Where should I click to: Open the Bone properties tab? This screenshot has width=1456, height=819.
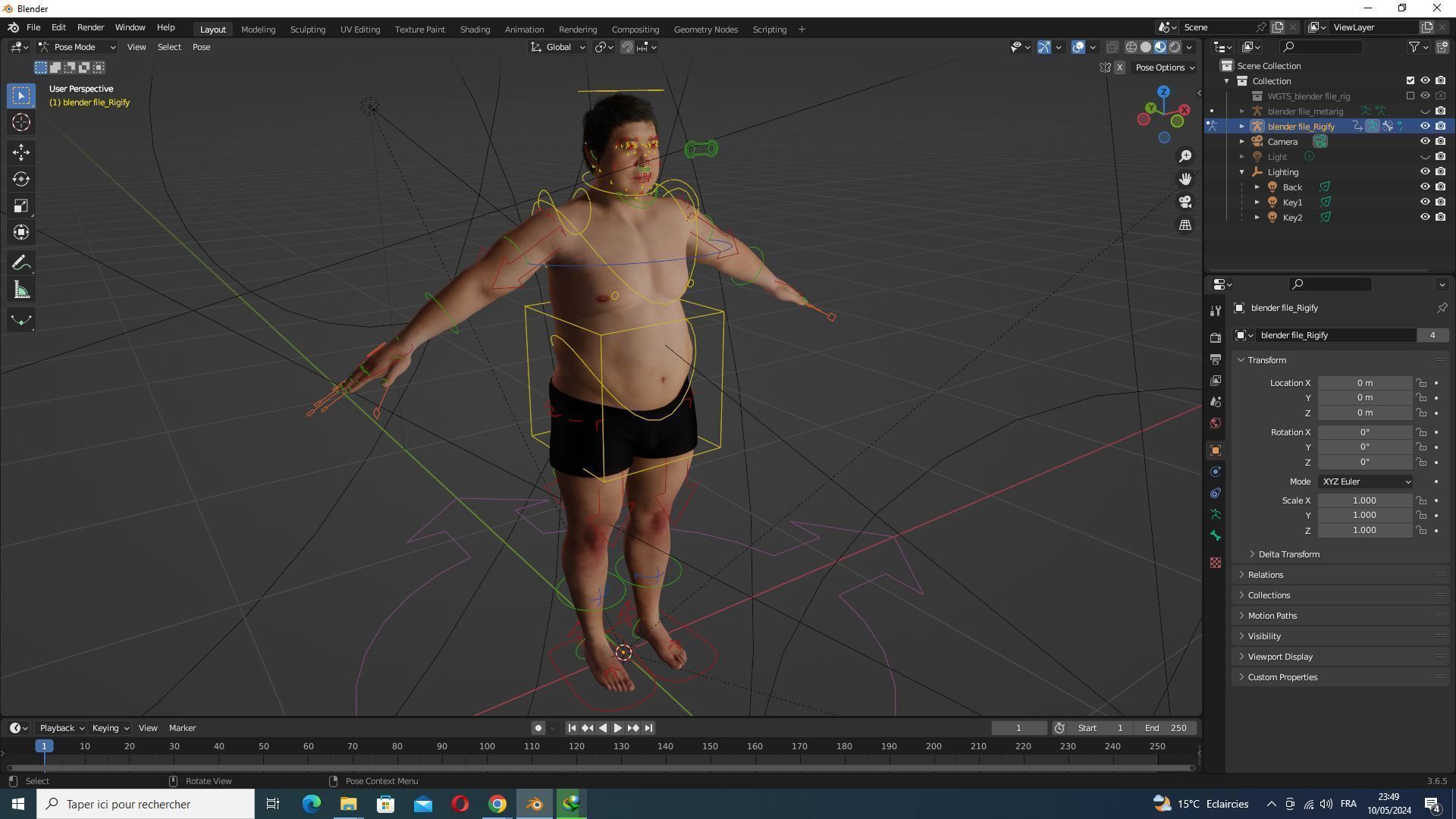pyautogui.click(x=1216, y=535)
